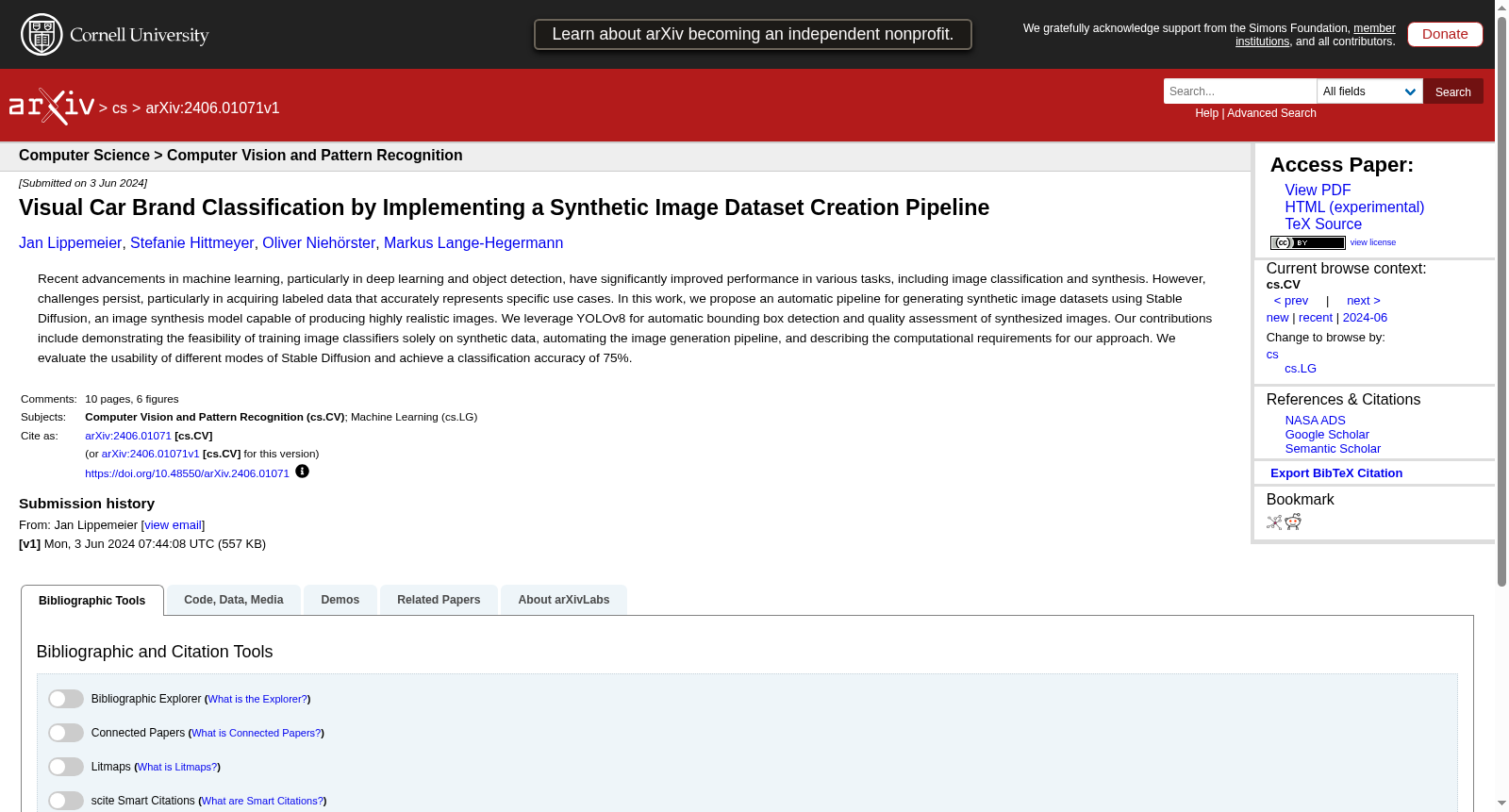Click What is Connected Papers? link
Image resolution: width=1509 pixels, height=812 pixels.
coord(257,734)
